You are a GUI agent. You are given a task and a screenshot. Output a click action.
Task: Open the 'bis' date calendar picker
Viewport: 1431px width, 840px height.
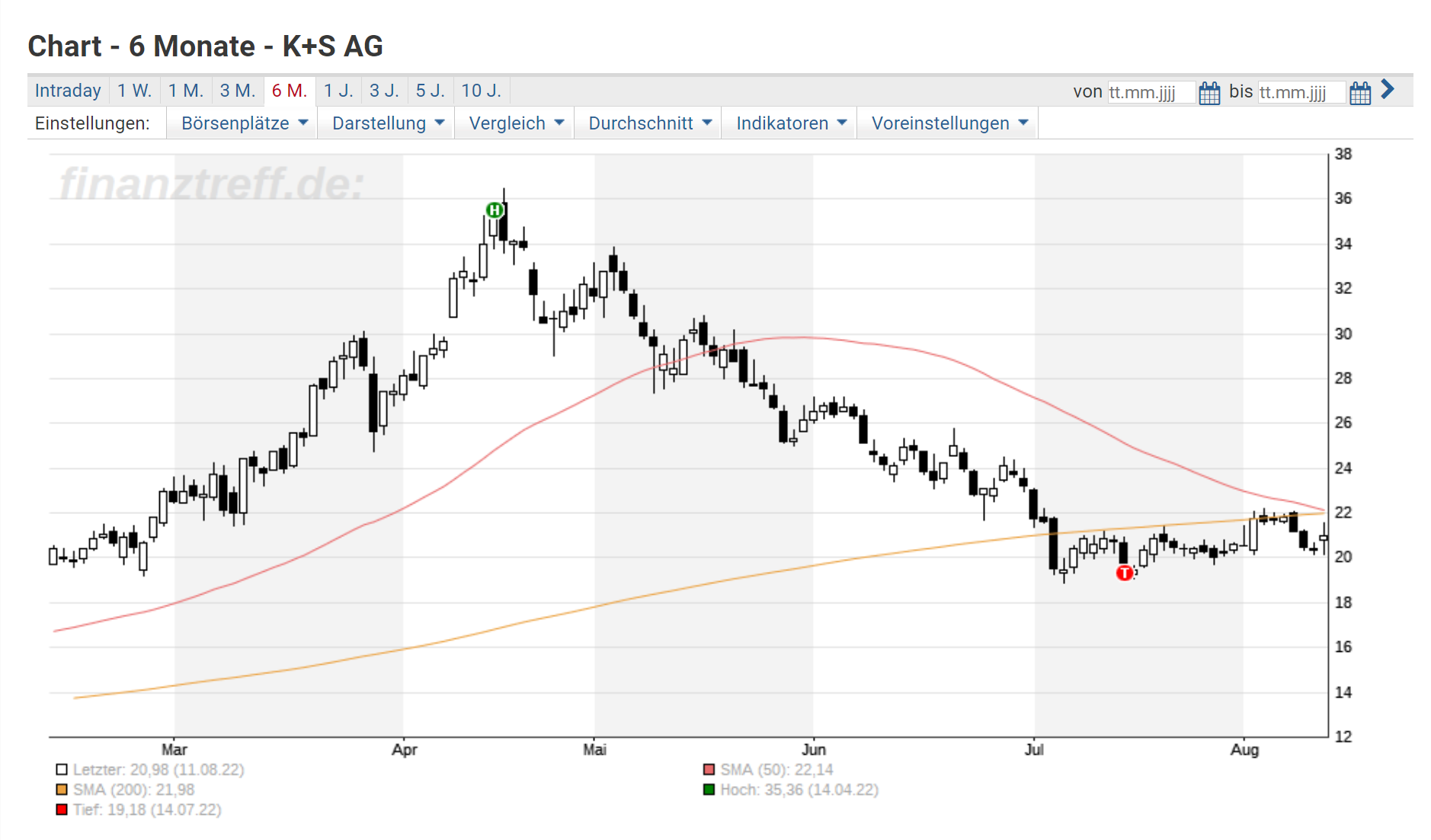click(1360, 93)
